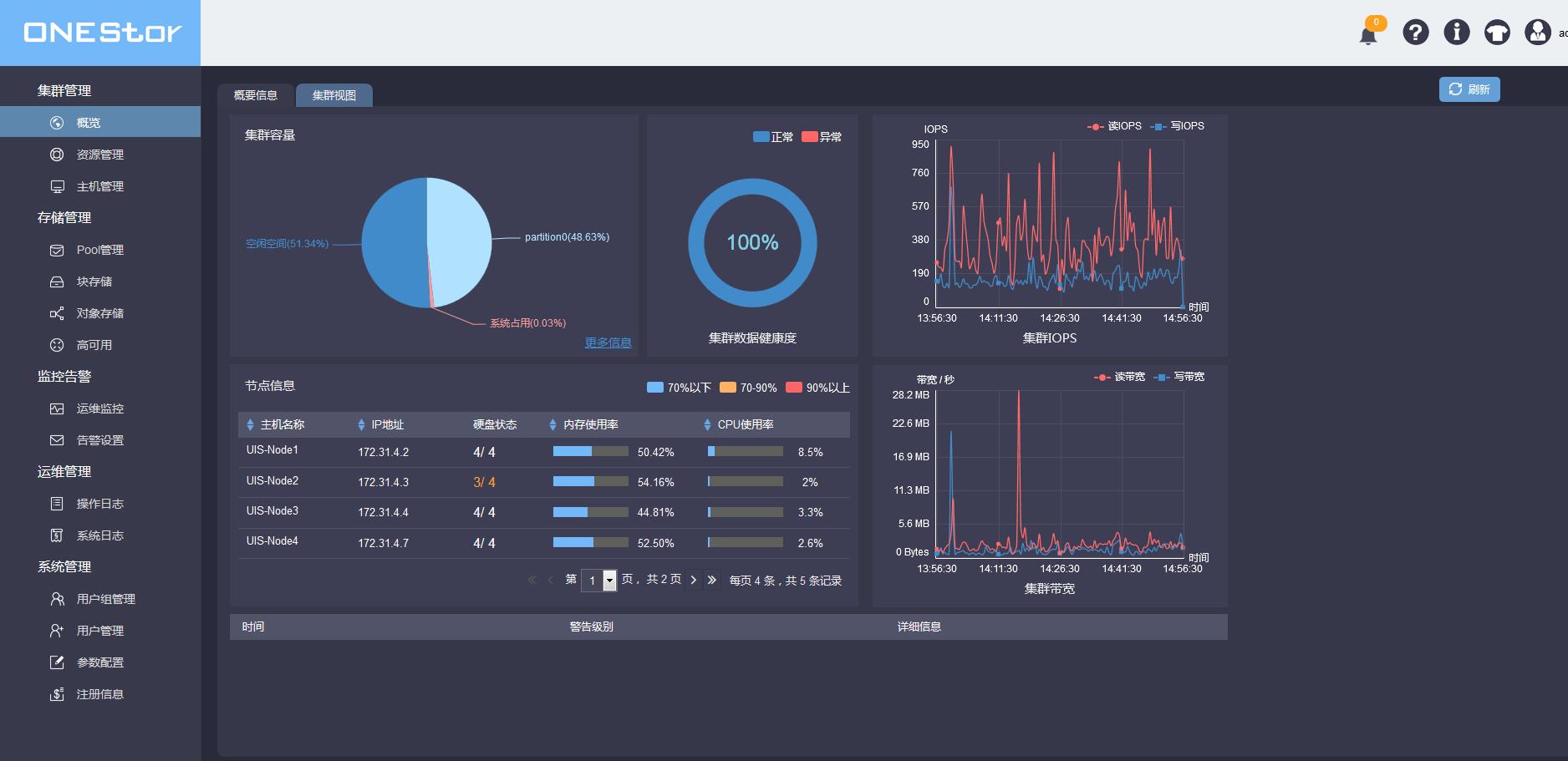Click the UIS-Node1 host name
1568x761 pixels.
pyautogui.click(x=272, y=450)
